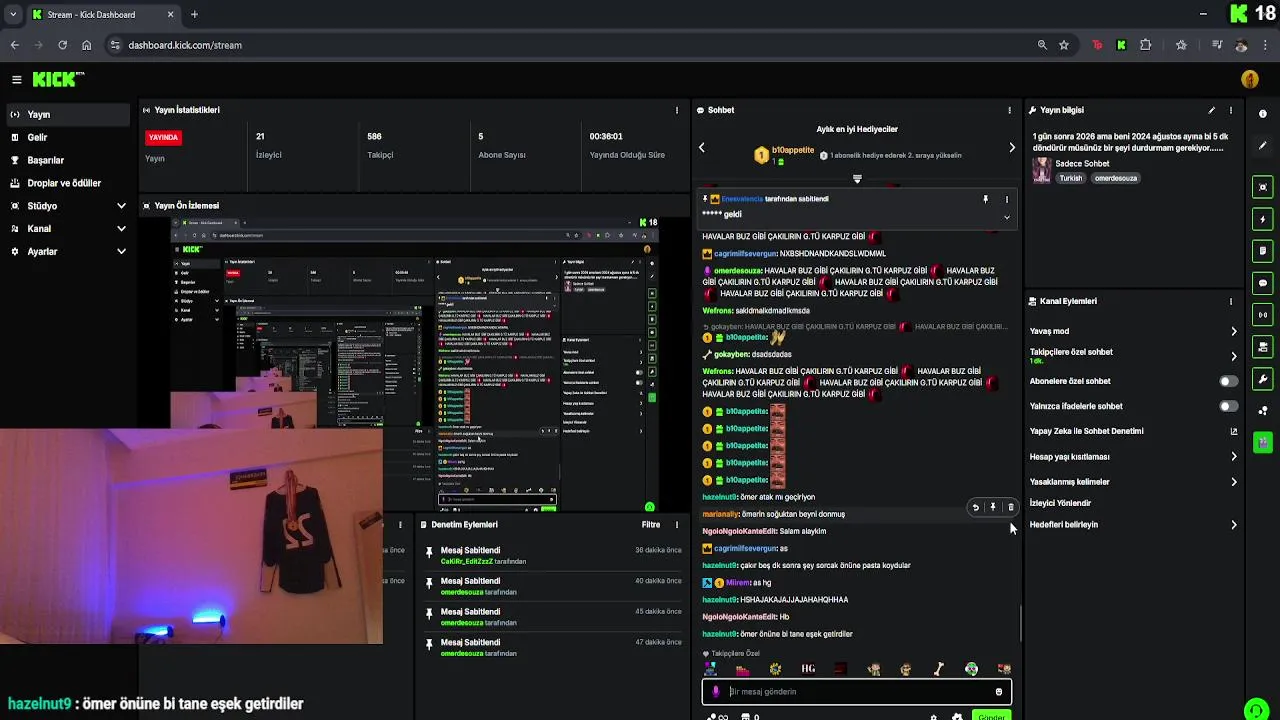Open the Yapay Zeka ile Sohbet Denetimi link icon

(1233, 431)
